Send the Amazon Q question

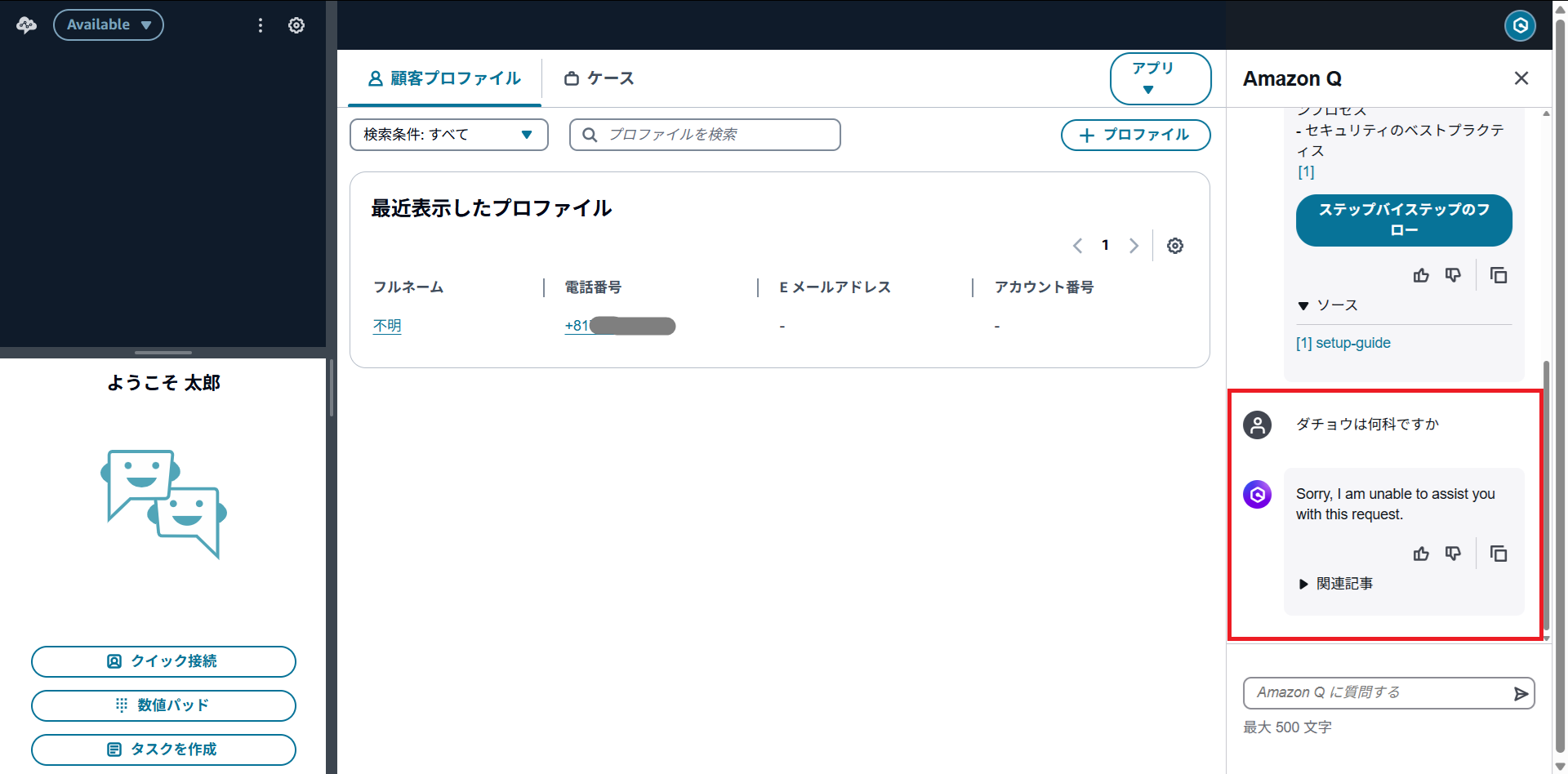[1521, 694]
